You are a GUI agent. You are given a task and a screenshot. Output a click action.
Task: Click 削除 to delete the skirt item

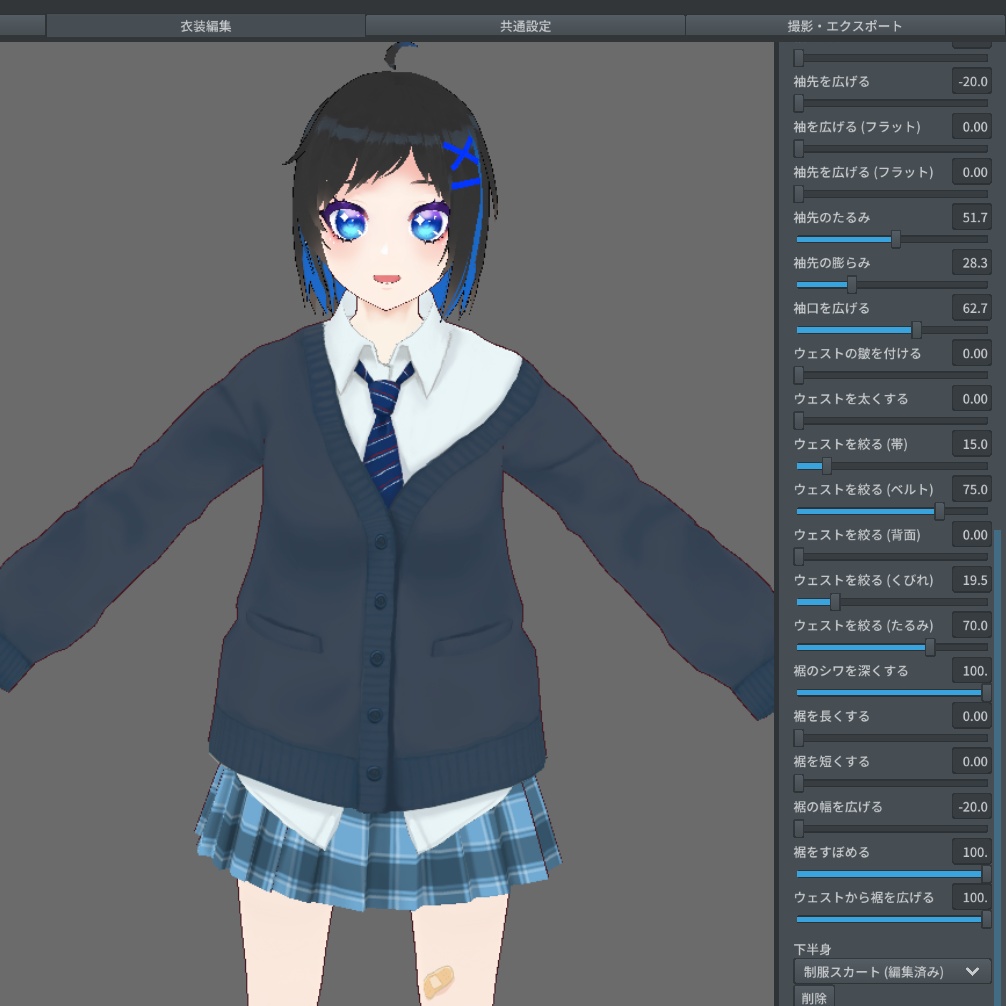pos(814,998)
